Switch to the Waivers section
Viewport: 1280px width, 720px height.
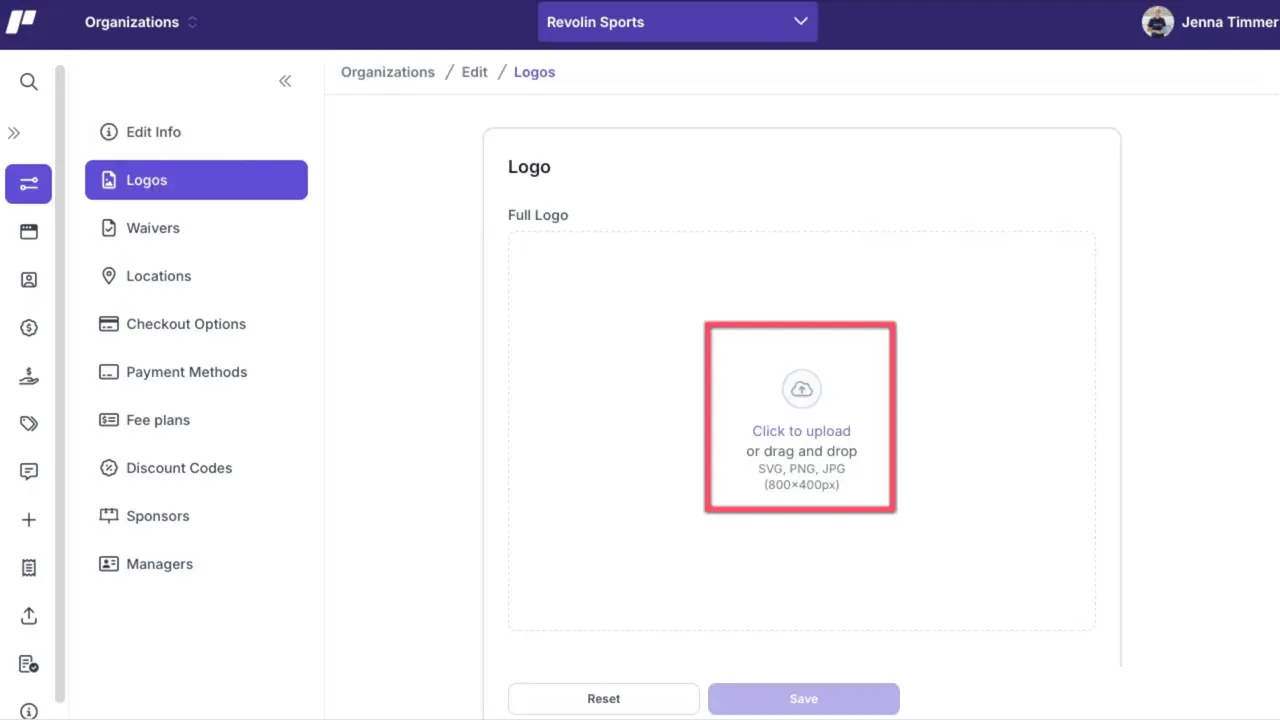(152, 228)
